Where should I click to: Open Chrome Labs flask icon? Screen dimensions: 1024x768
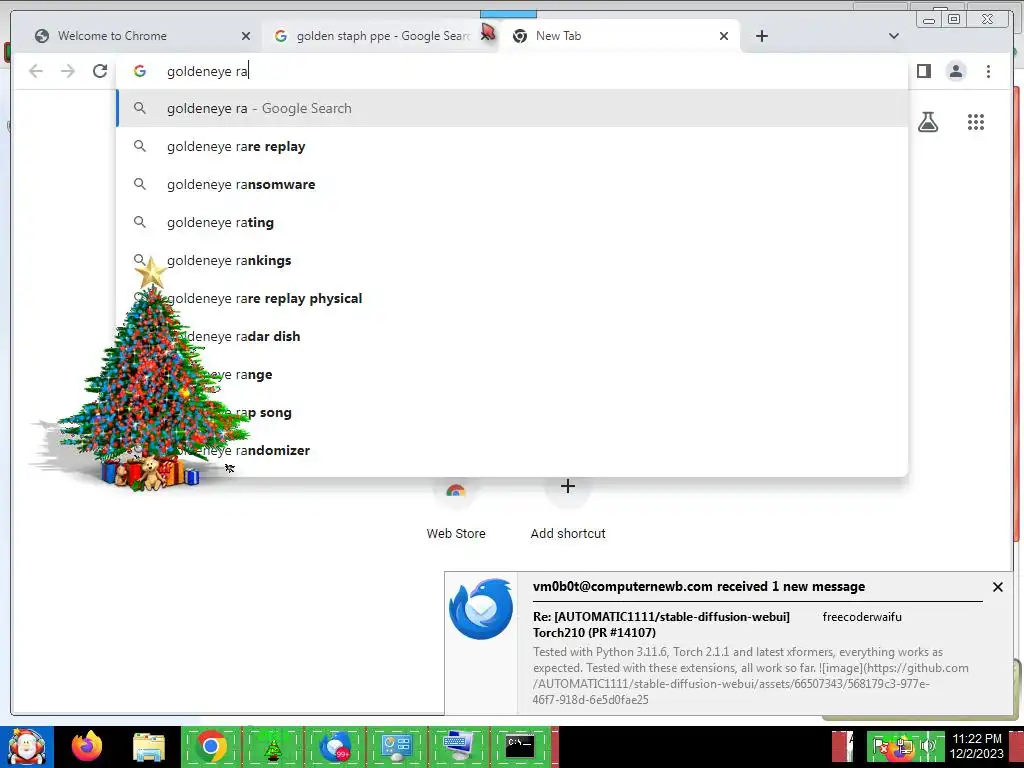pyautogui.click(x=928, y=122)
